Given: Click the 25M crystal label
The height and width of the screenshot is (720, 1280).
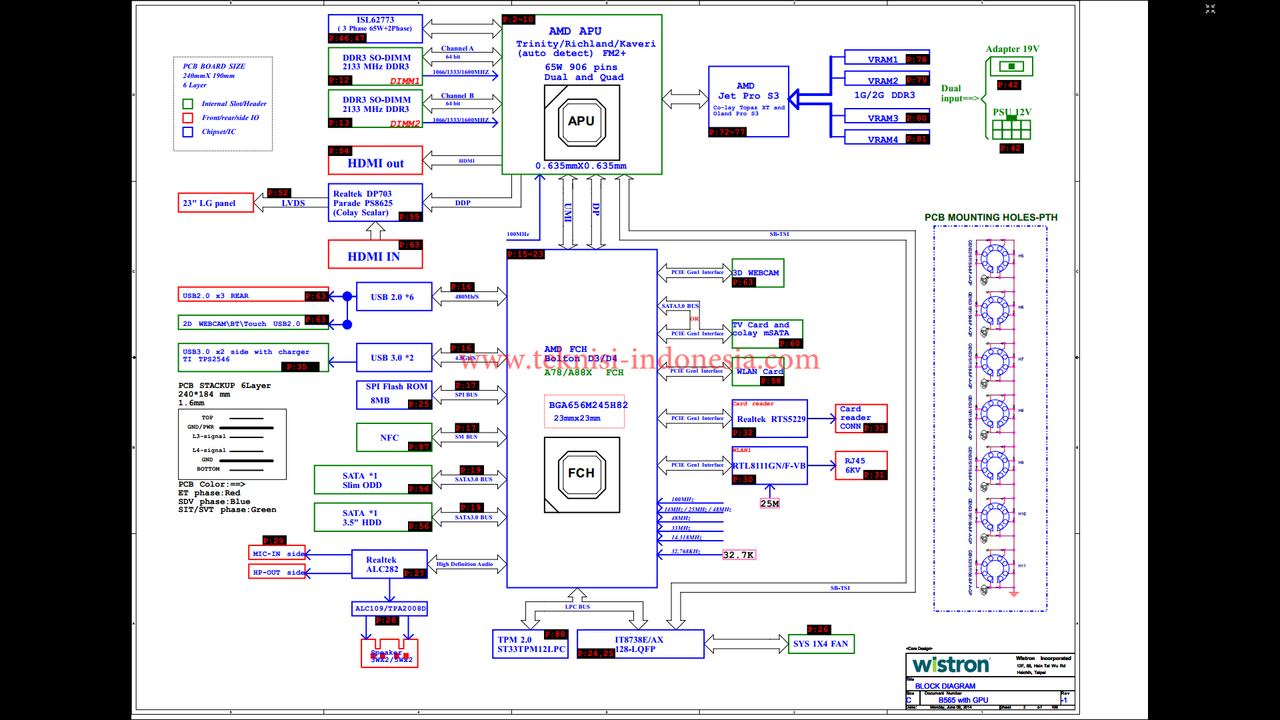Looking at the screenshot, I should pos(770,503).
